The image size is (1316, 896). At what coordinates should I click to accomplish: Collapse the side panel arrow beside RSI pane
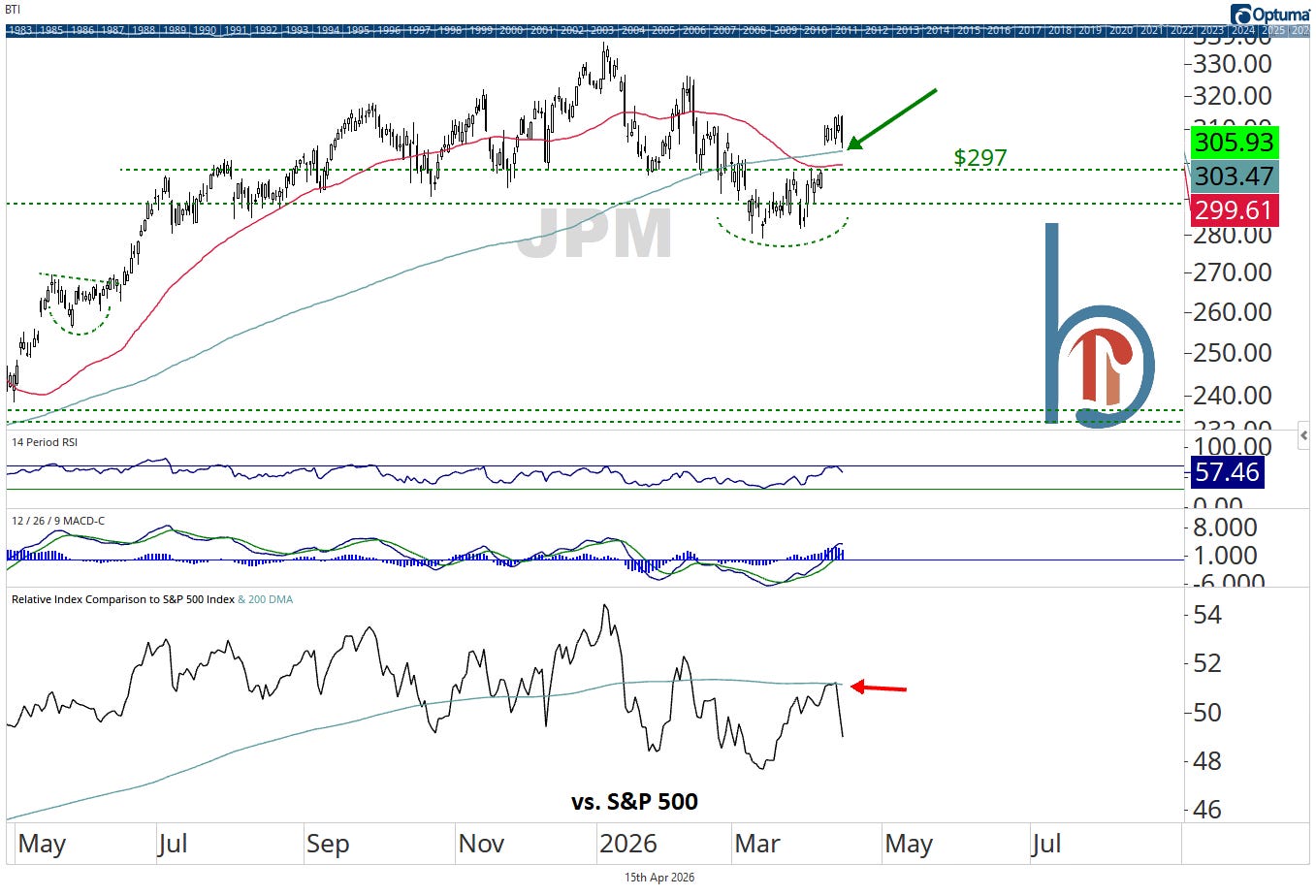click(1303, 435)
